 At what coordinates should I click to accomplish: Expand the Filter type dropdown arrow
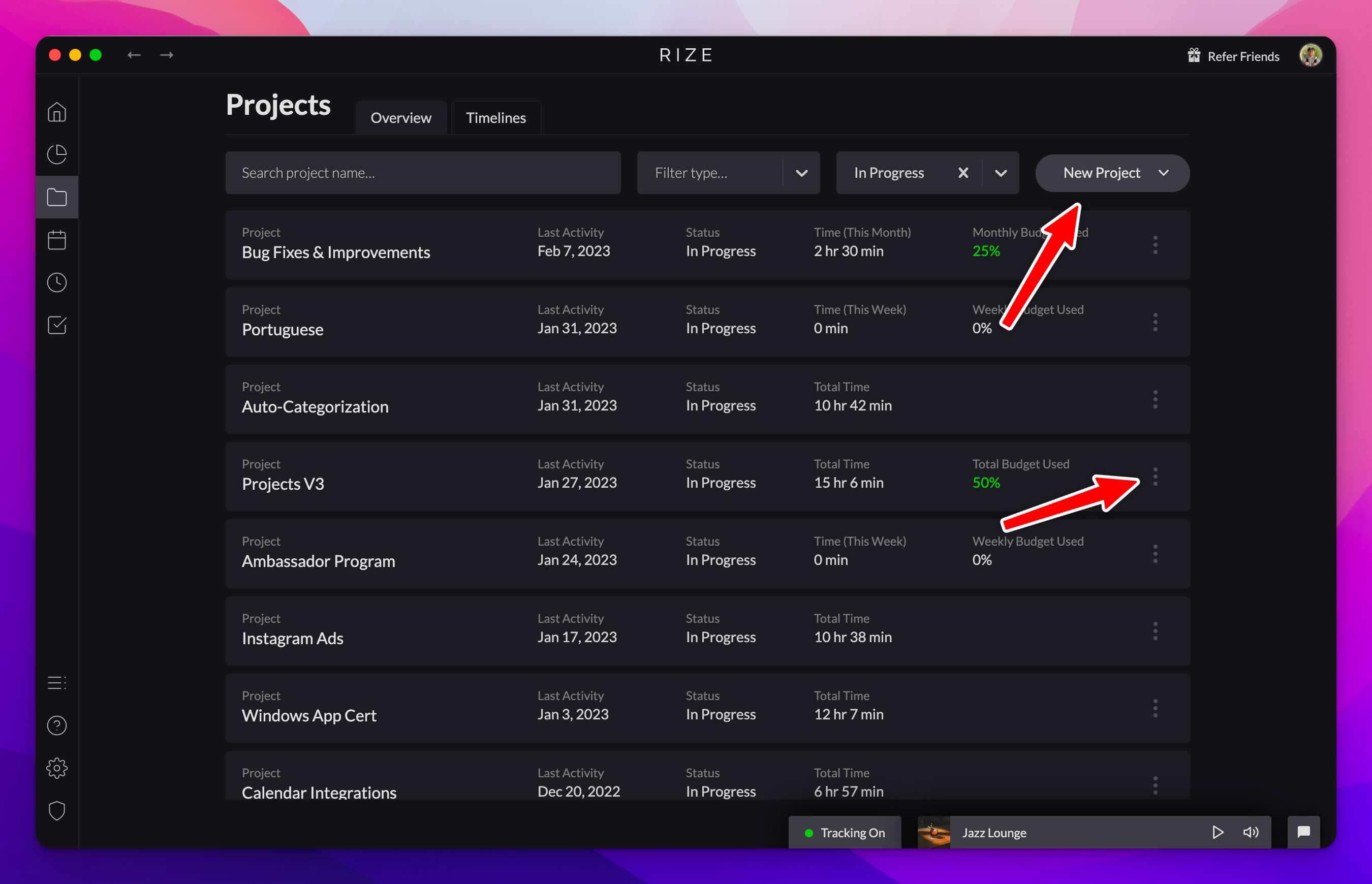tap(802, 173)
